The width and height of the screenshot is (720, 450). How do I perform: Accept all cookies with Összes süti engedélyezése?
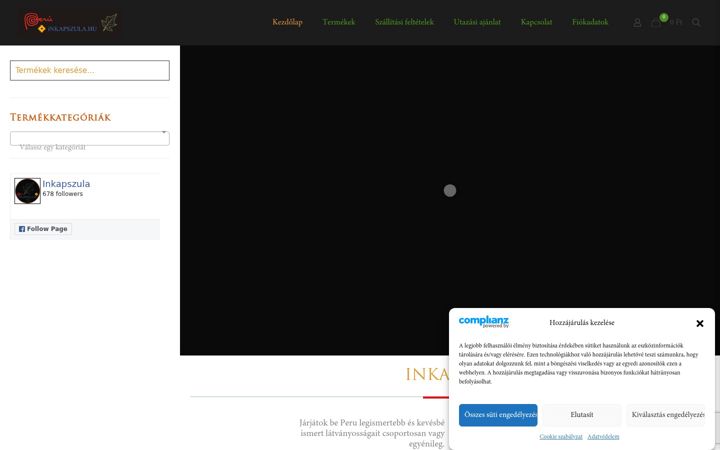tap(498, 415)
